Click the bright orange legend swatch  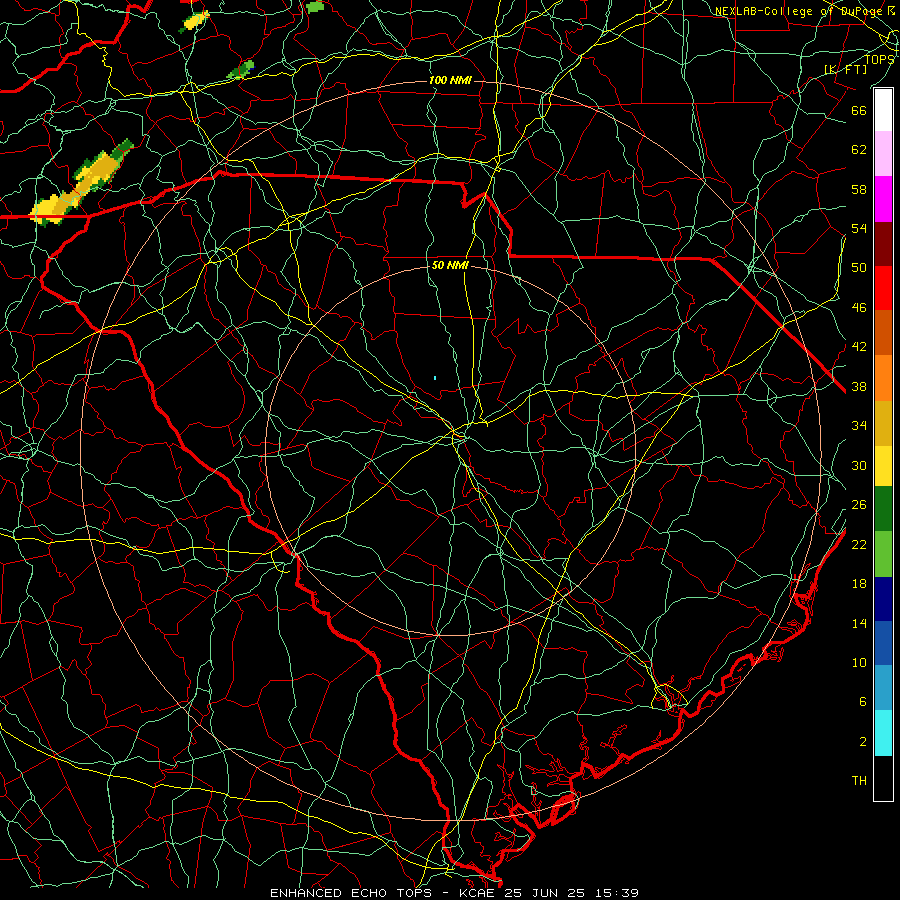883,378
